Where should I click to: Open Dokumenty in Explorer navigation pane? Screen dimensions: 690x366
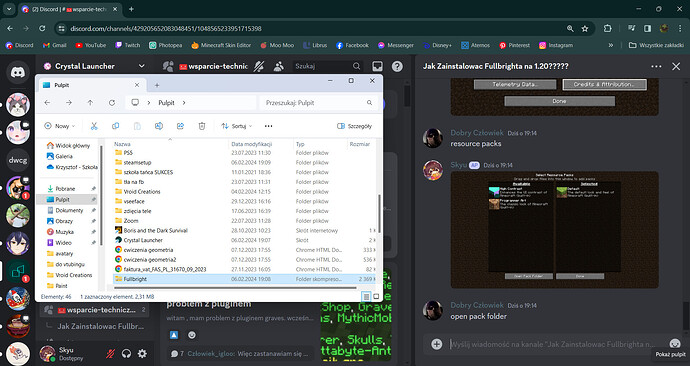coord(70,210)
